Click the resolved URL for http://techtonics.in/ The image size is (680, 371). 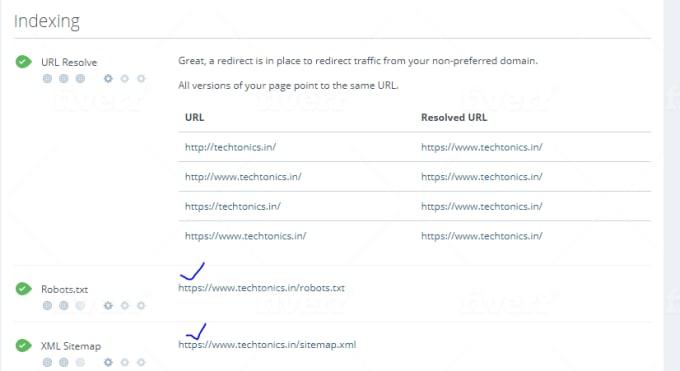pyautogui.click(x=481, y=147)
